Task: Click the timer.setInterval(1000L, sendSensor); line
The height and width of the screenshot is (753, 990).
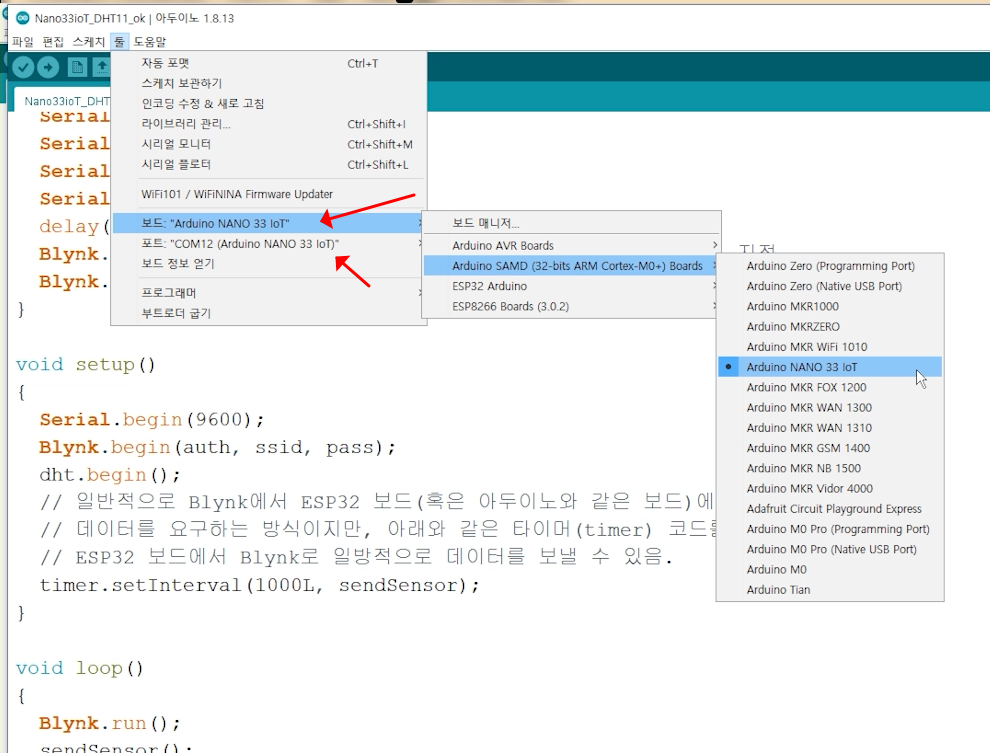Action: (259, 586)
